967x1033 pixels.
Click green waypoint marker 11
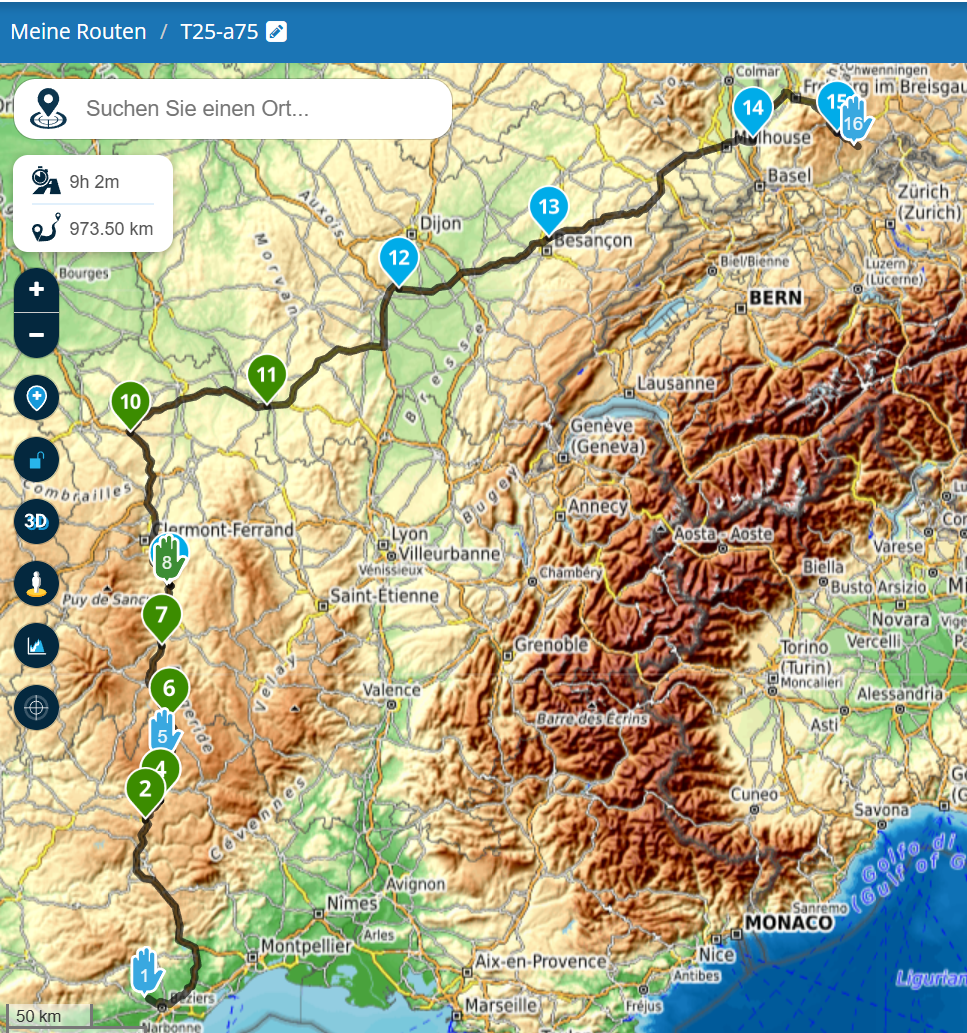(x=266, y=376)
